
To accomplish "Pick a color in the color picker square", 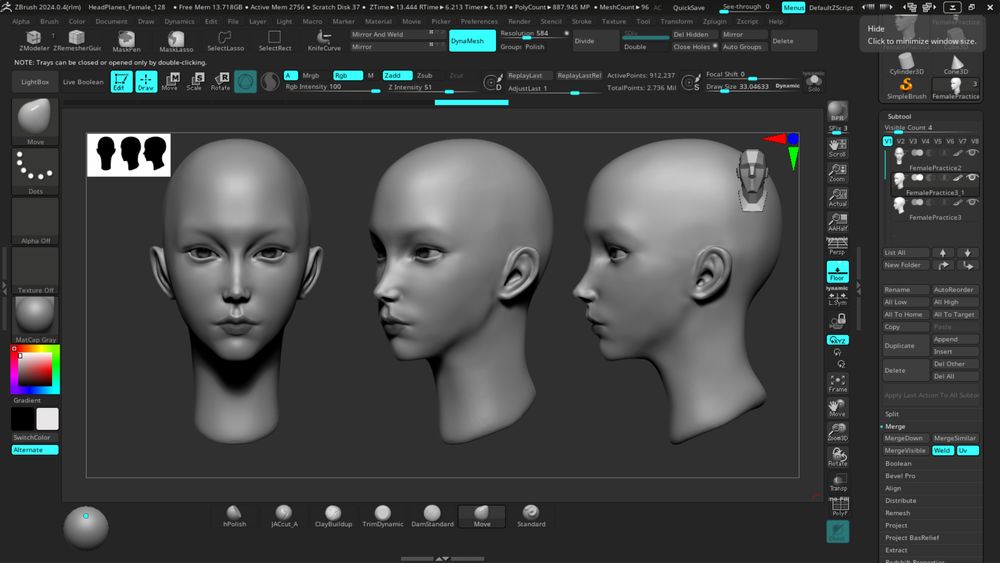I will click(34, 369).
